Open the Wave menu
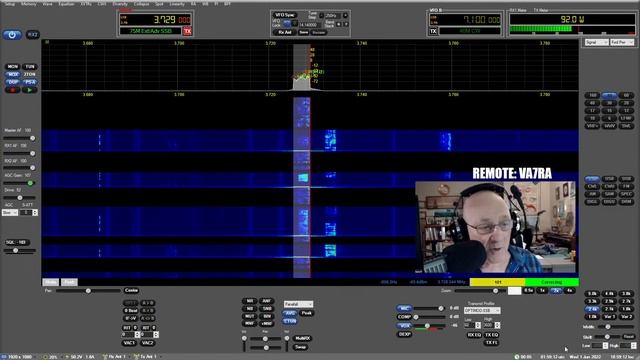Viewport: 640px width, 360px height. pos(47,4)
